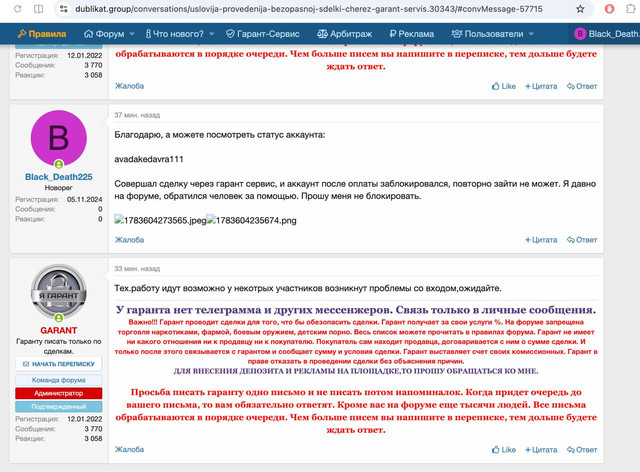Click +Цитата under Black_Death225 message
Image resolution: width=640 pixels, height=472 pixels.
click(541, 240)
